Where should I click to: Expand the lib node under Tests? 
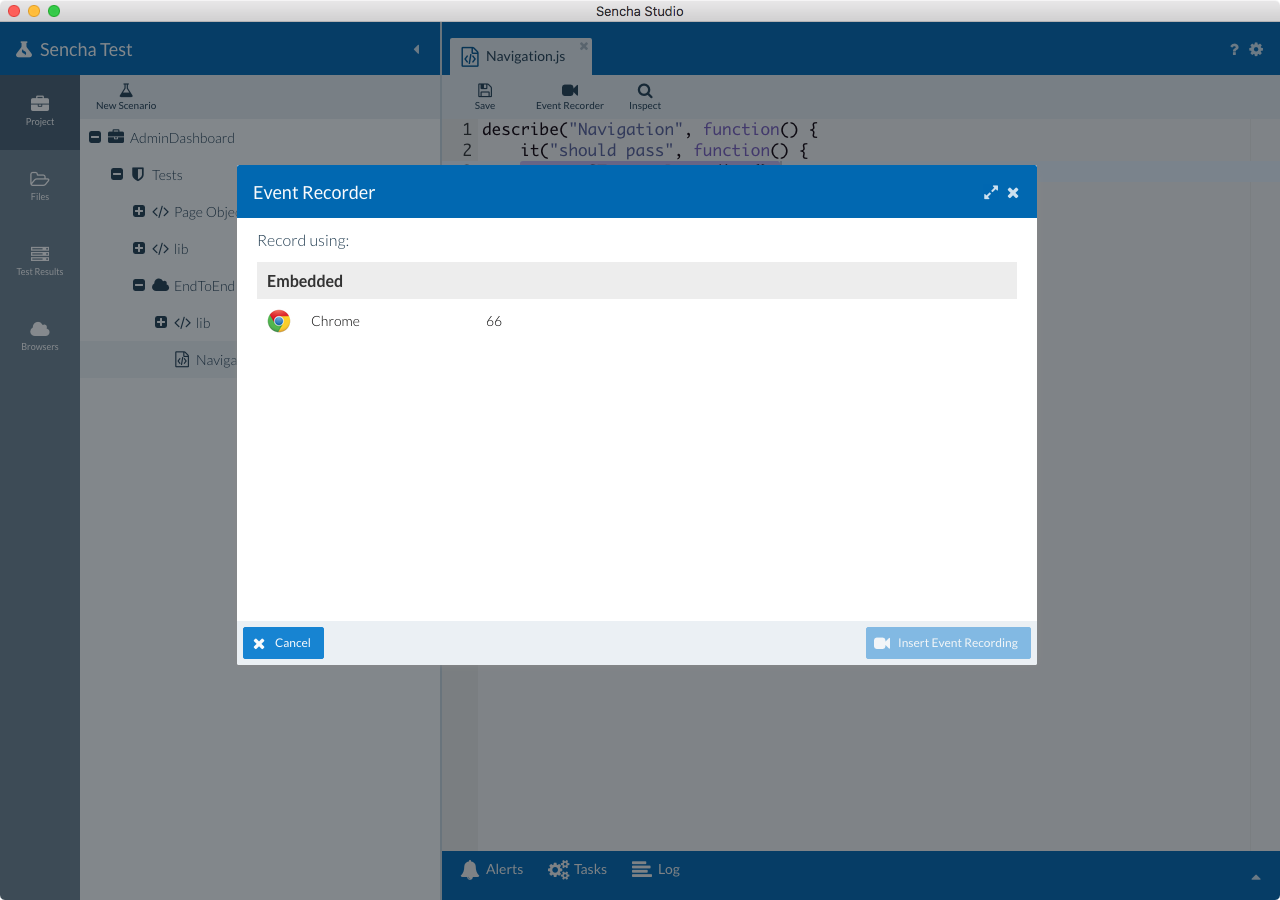(139, 249)
